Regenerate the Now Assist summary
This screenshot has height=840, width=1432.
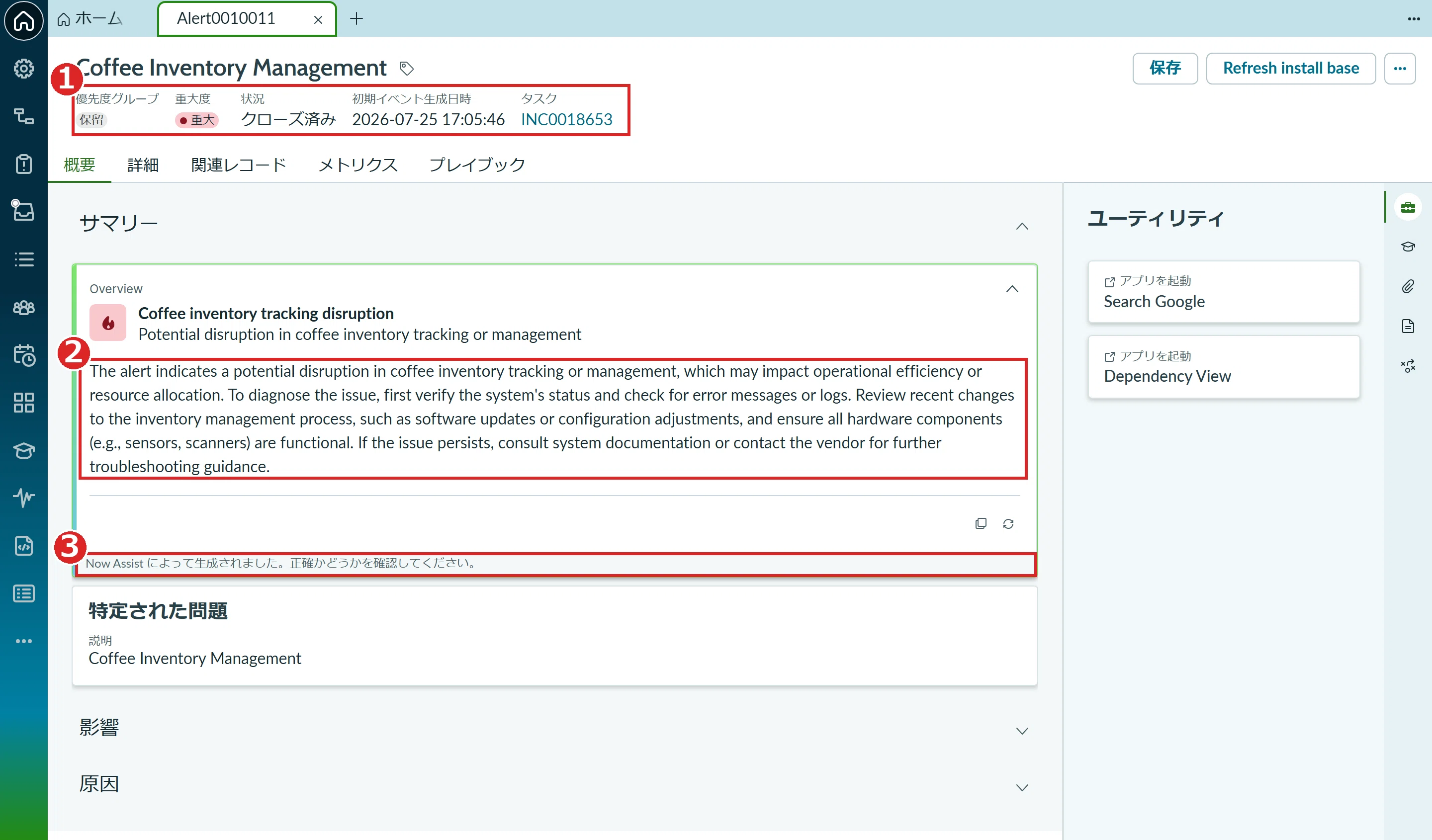tap(1008, 524)
